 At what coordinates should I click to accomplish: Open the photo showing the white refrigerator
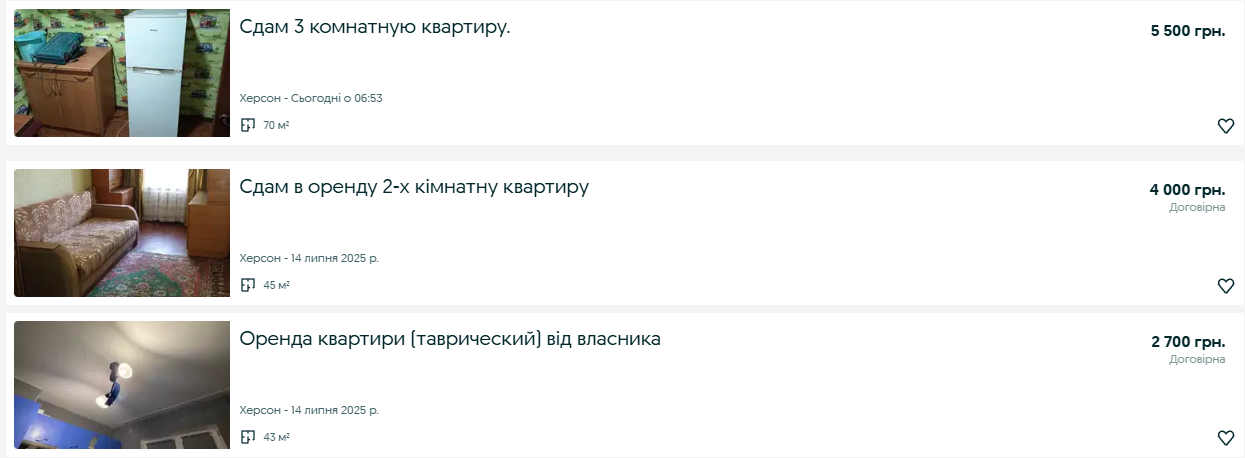coord(122,73)
